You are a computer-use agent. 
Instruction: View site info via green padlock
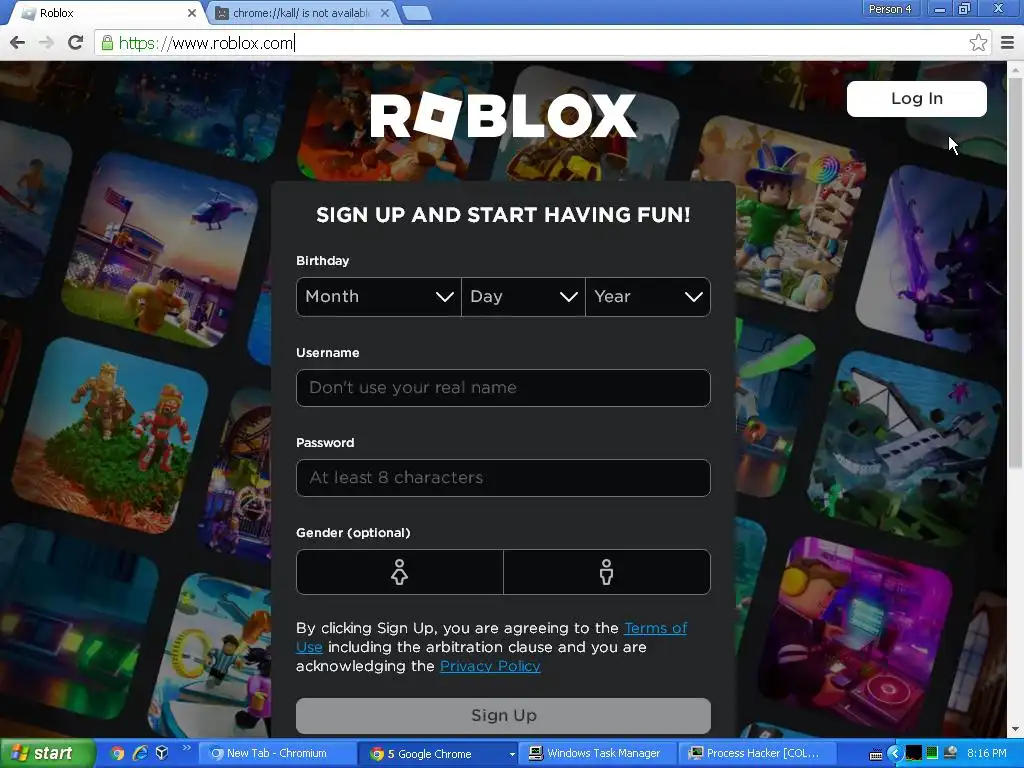[107, 43]
